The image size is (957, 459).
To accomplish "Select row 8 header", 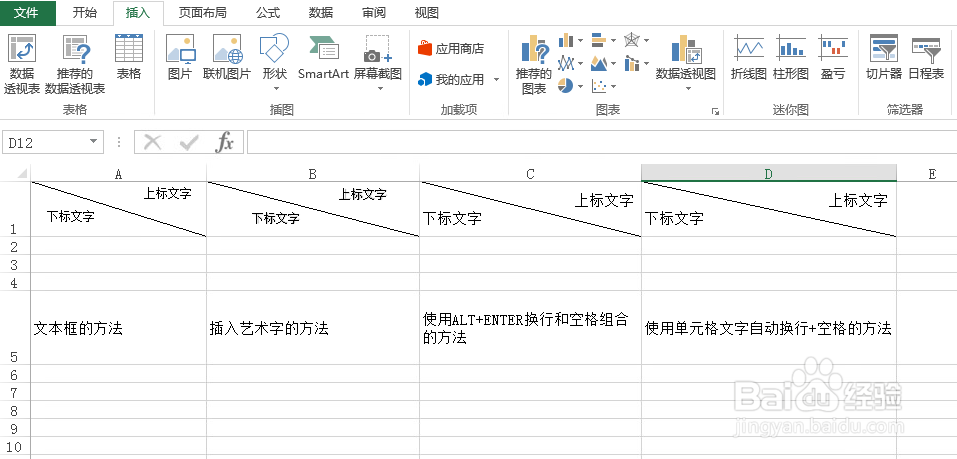I will point(15,410).
